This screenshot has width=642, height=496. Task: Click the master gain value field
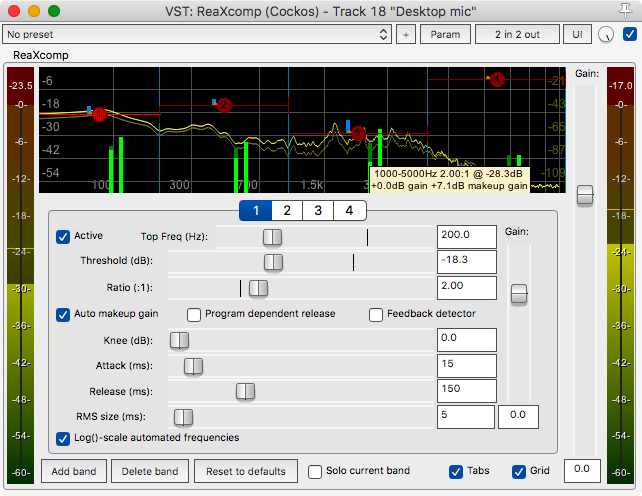tap(582, 471)
